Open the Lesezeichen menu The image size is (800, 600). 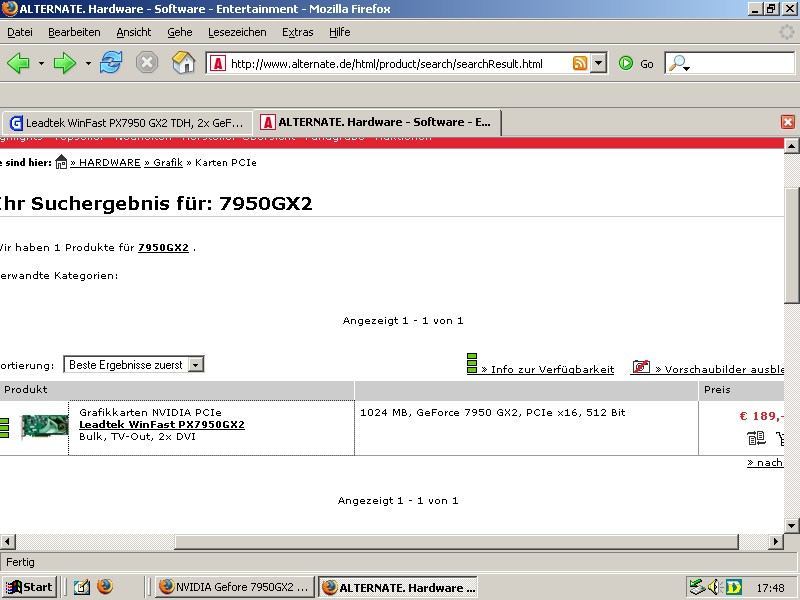(237, 32)
